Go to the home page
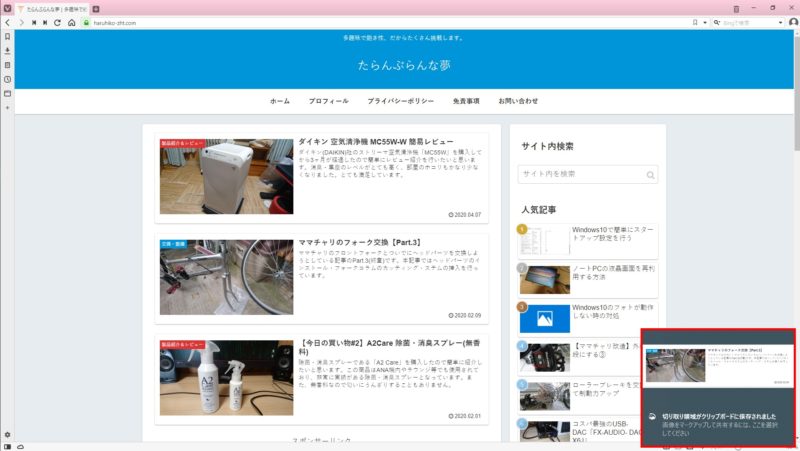The height and width of the screenshot is (451, 800). tap(71, 22)
